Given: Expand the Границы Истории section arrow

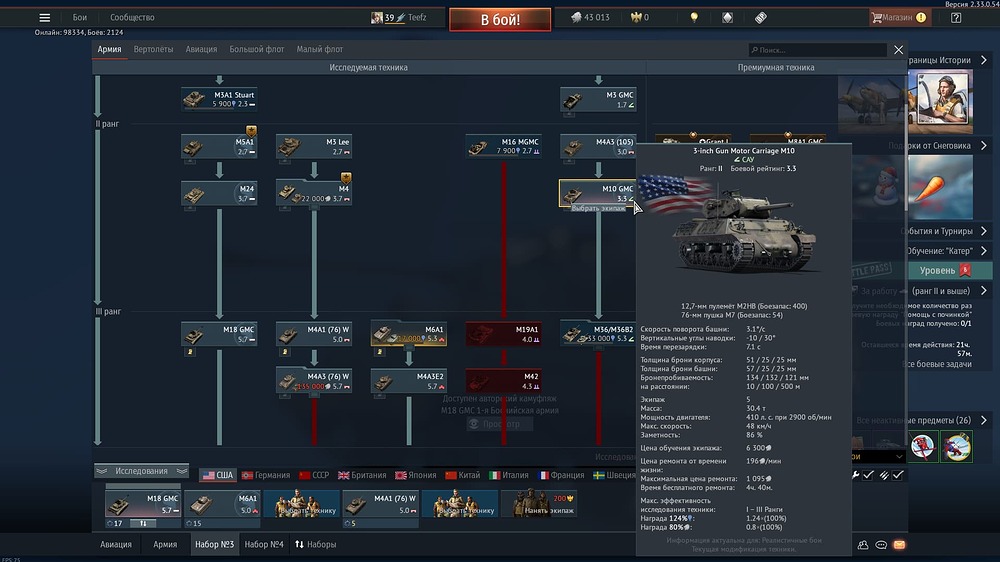Looking at the screenshot, I should (x=984, y=60).
